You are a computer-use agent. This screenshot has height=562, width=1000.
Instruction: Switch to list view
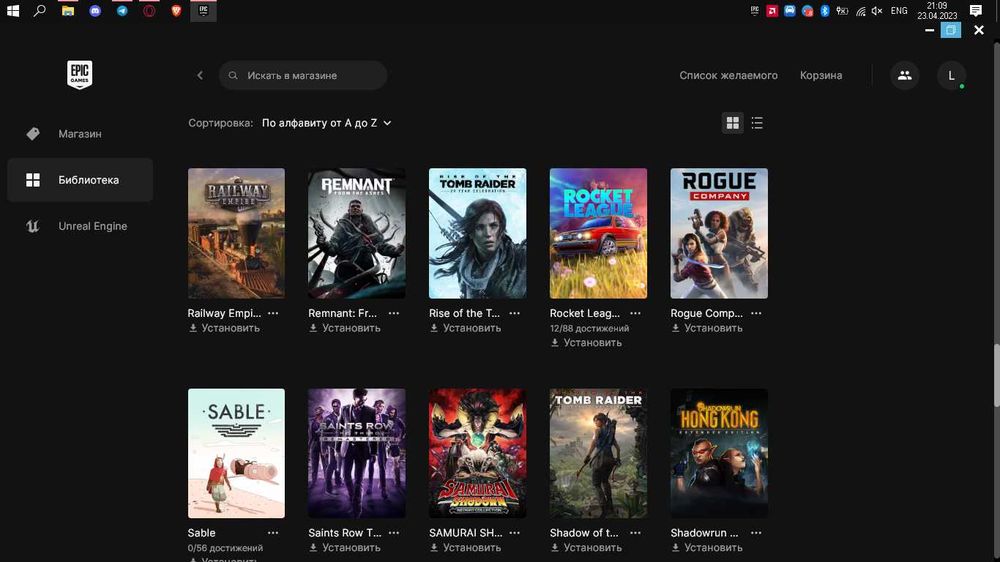(x=757, y=122)
